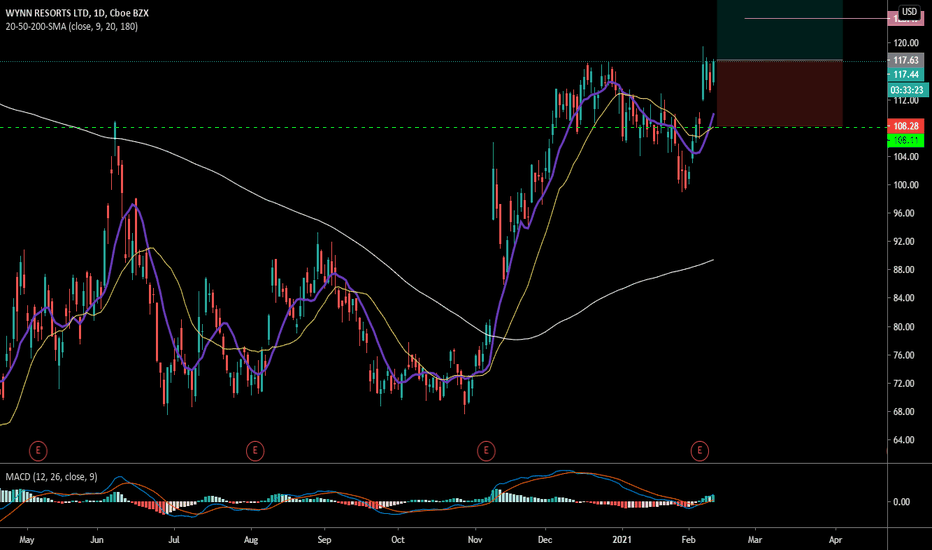
Task: Click the 84.00 price axis label
Action: point(906,298)
